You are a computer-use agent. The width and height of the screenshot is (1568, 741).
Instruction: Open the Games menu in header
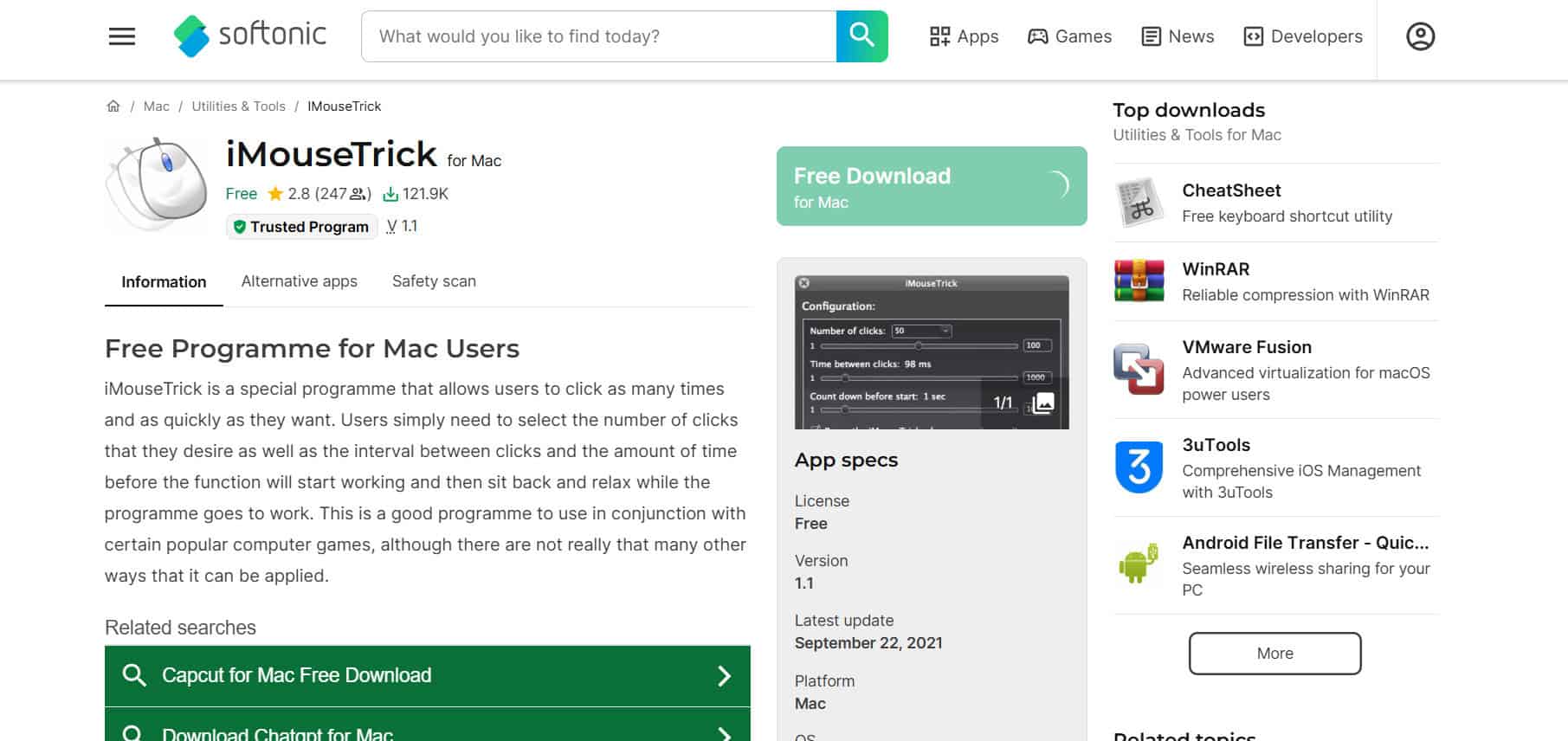pos(1069,36)
